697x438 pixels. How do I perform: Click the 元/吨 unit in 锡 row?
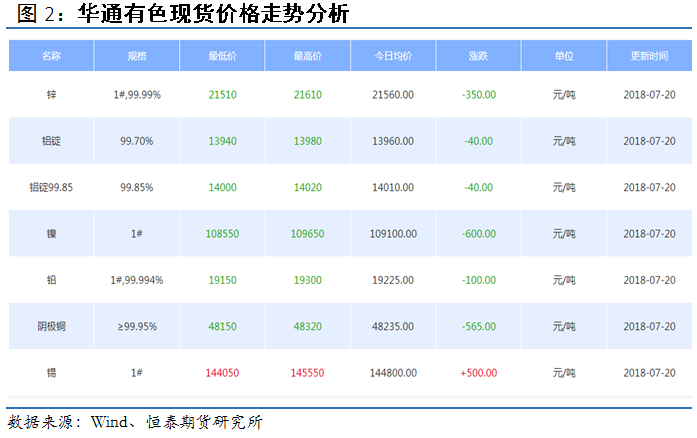pyautogui.click(x=564, y=373)
